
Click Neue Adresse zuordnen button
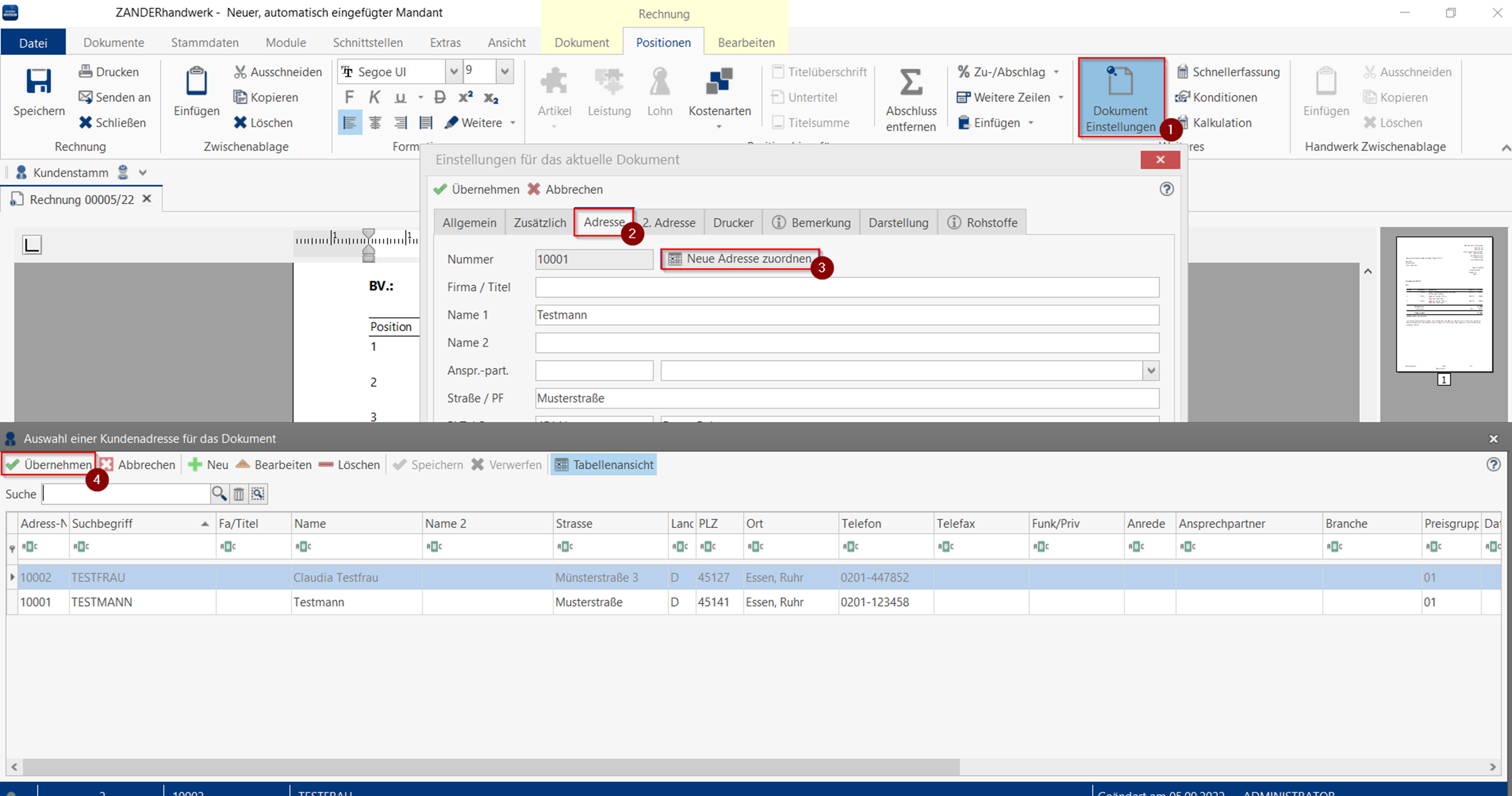(741, 259)
